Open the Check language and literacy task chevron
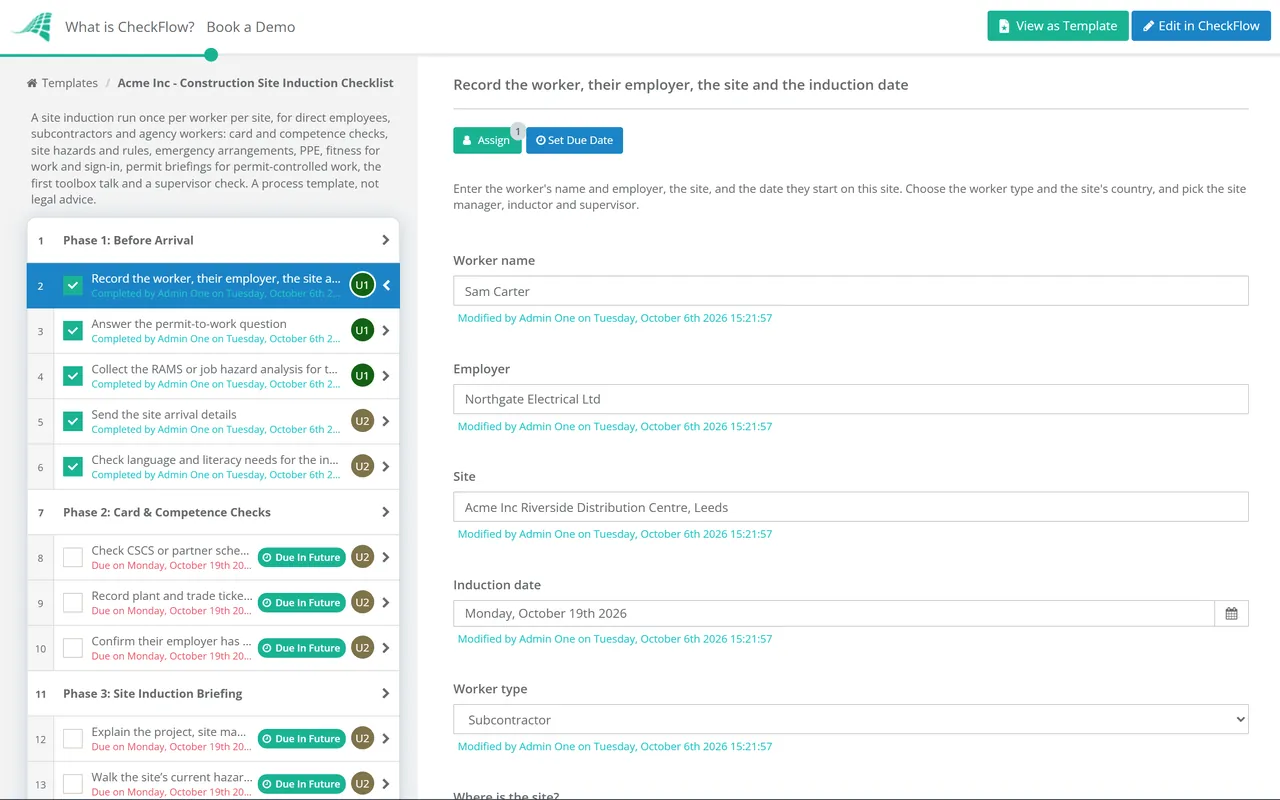Image resolution: width=1280 pixels, height=800 pixels. [x=386, y=466]
